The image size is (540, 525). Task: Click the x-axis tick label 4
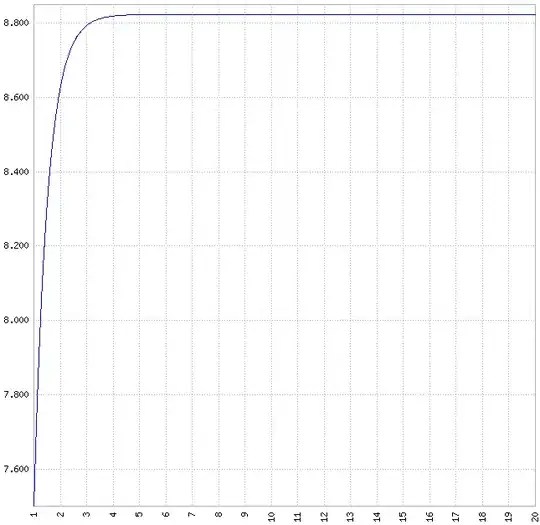pyautogui.click(x=113, y=514)
